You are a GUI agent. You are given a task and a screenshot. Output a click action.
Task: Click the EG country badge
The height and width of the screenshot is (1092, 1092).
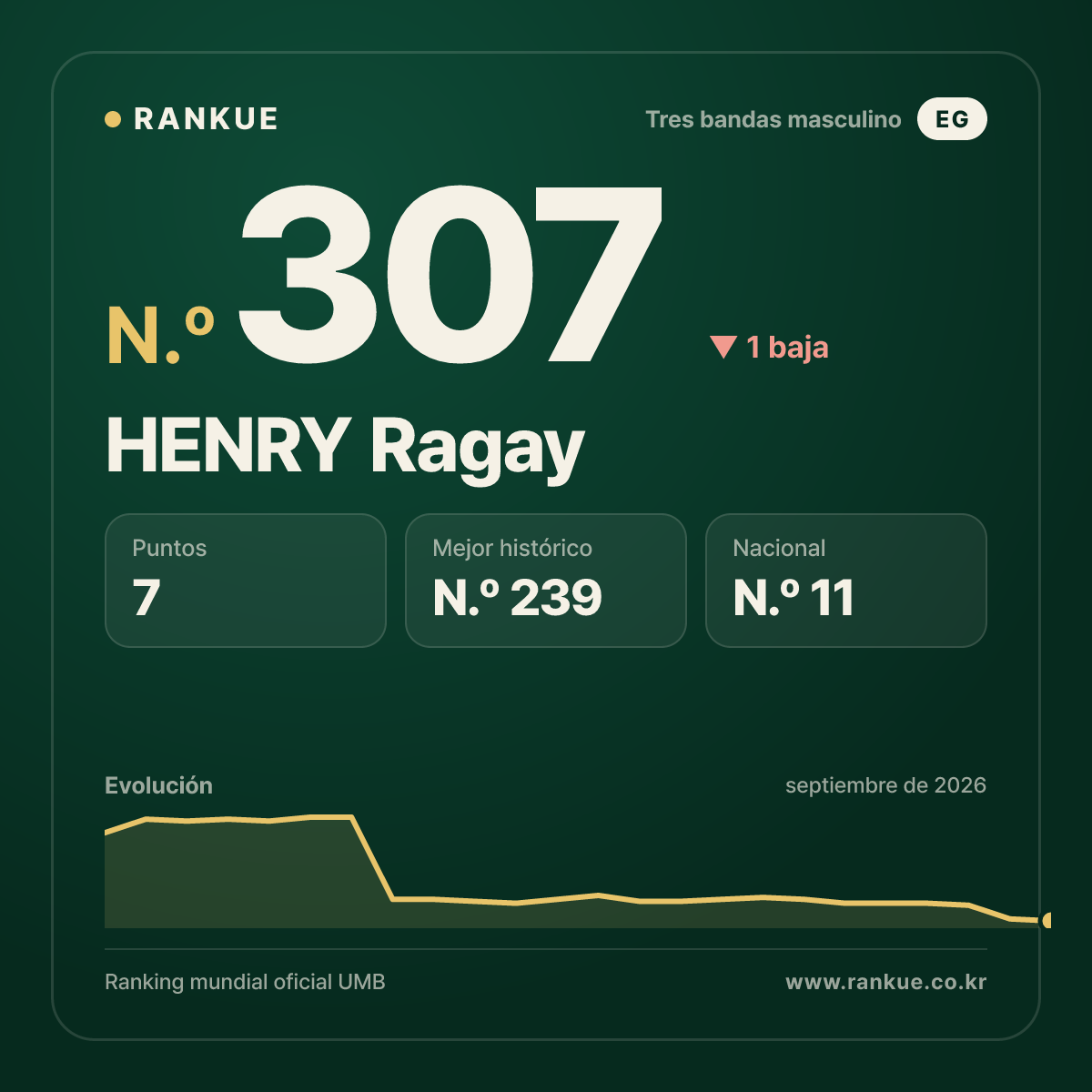(x=952, y=119)
